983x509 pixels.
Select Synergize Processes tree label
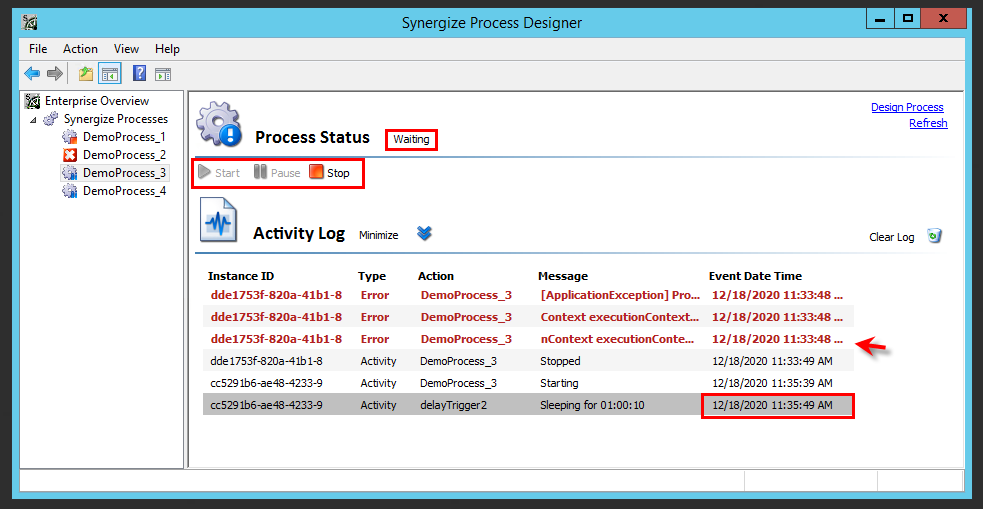pos(116,119)
